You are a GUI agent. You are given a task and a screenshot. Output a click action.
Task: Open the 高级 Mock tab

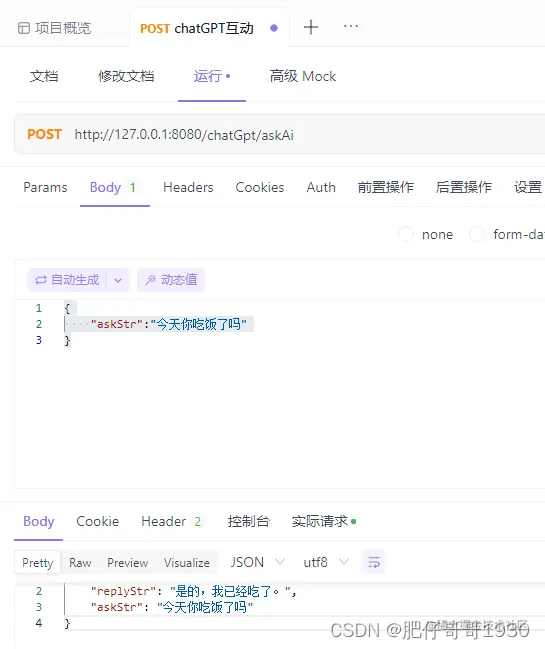click(x=303, y=76)
